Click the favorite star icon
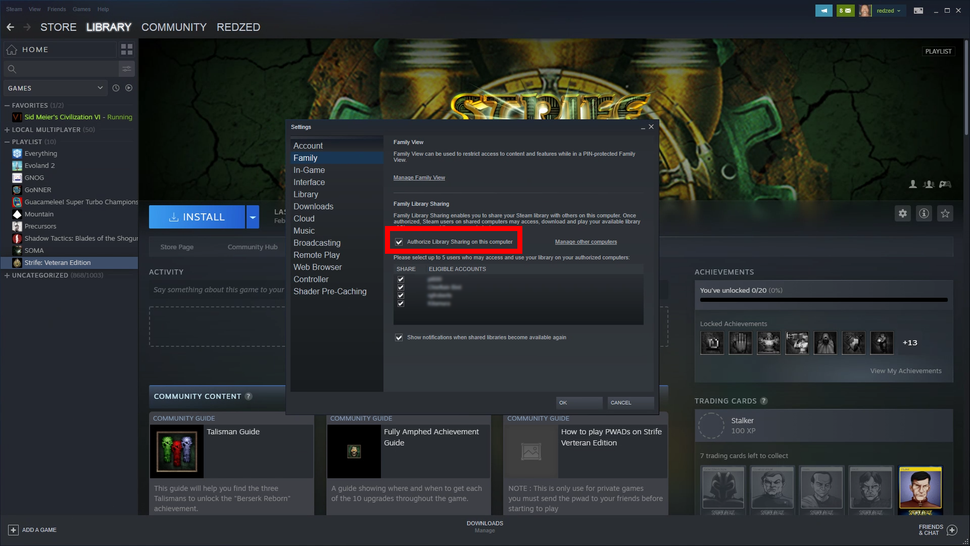This screenshot has width=970, height=546. coord(945,213)
